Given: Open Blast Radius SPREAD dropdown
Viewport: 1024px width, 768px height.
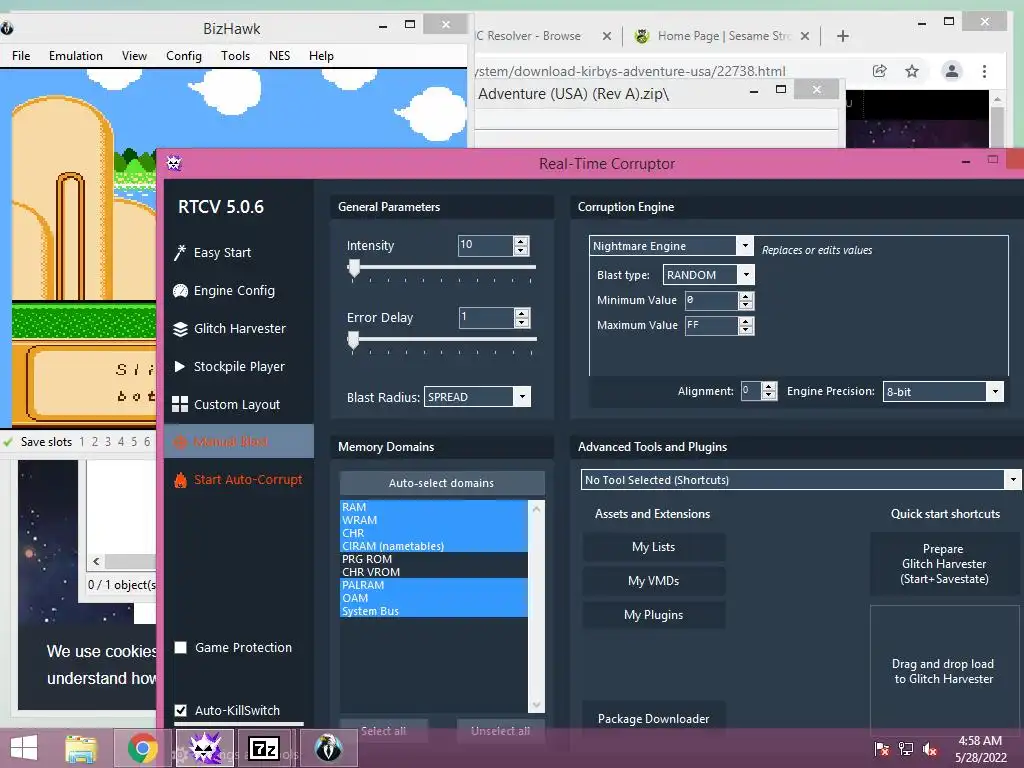Looking at the screenshot, I should click(522, 396).
